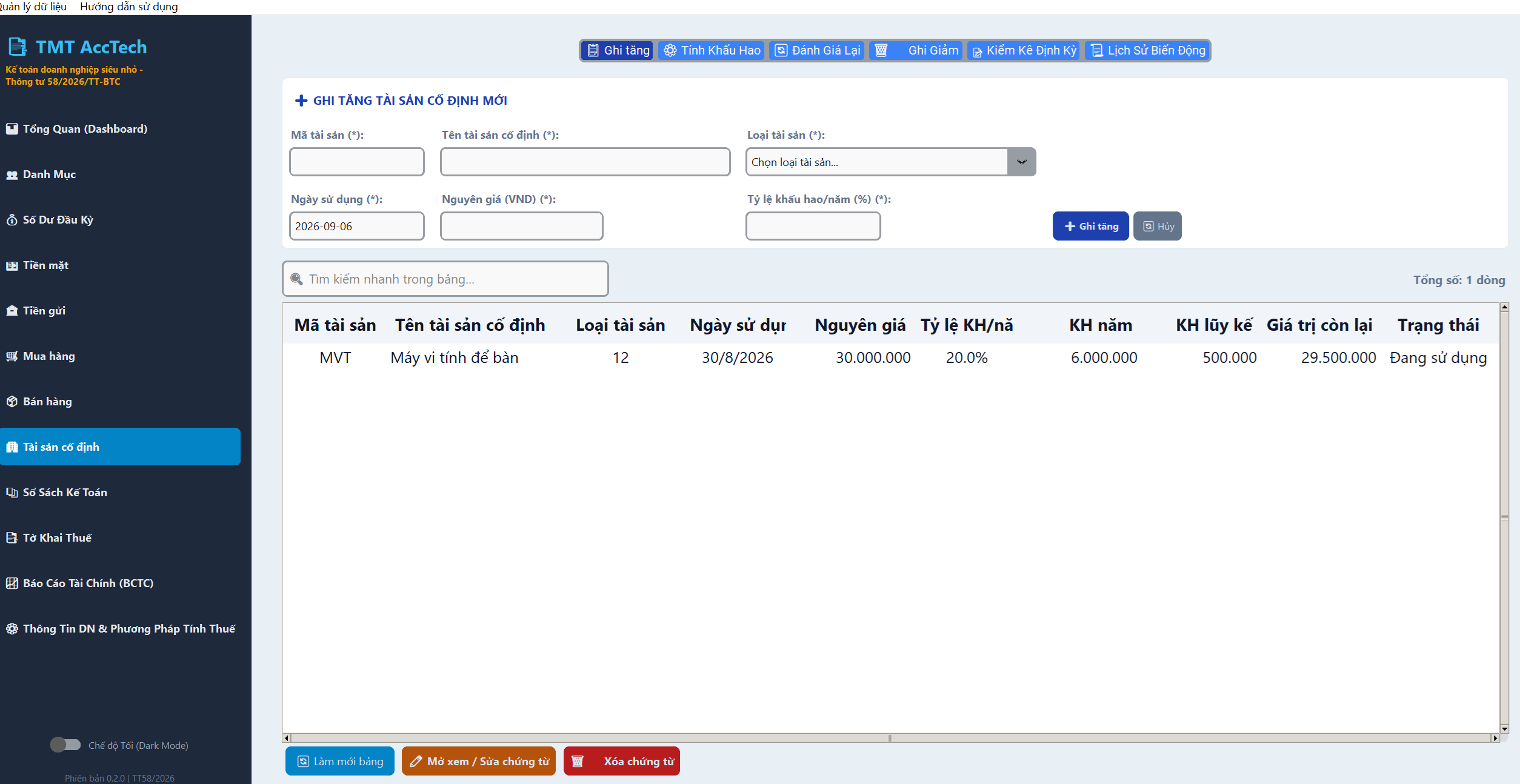The width and height of the screenshot is (1520, 784).
Task: Click the Nguyên giá column header
Action: pos(860,325)
